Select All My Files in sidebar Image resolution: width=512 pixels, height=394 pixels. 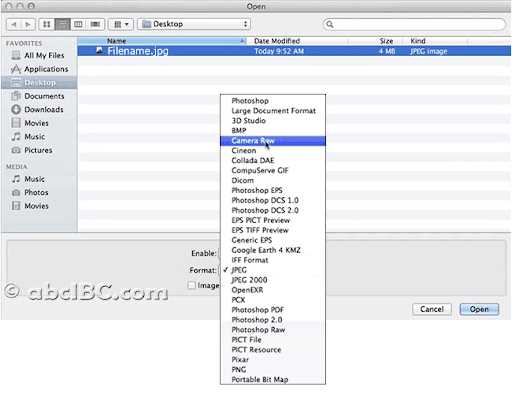tap(38, 55)
